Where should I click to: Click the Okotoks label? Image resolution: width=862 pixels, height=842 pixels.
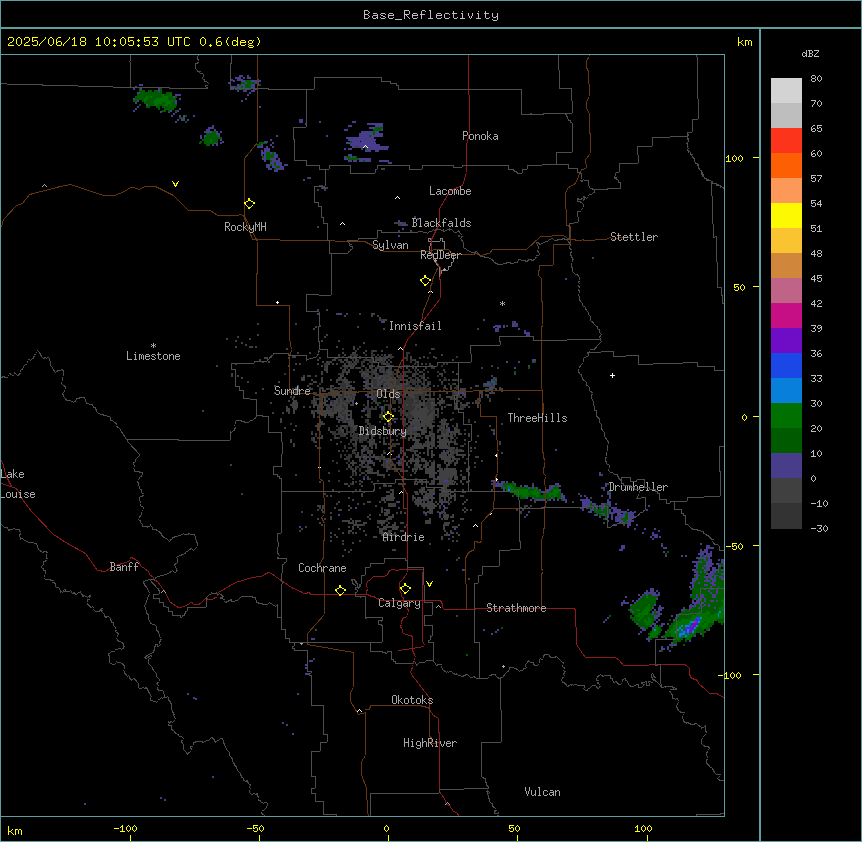412,700
